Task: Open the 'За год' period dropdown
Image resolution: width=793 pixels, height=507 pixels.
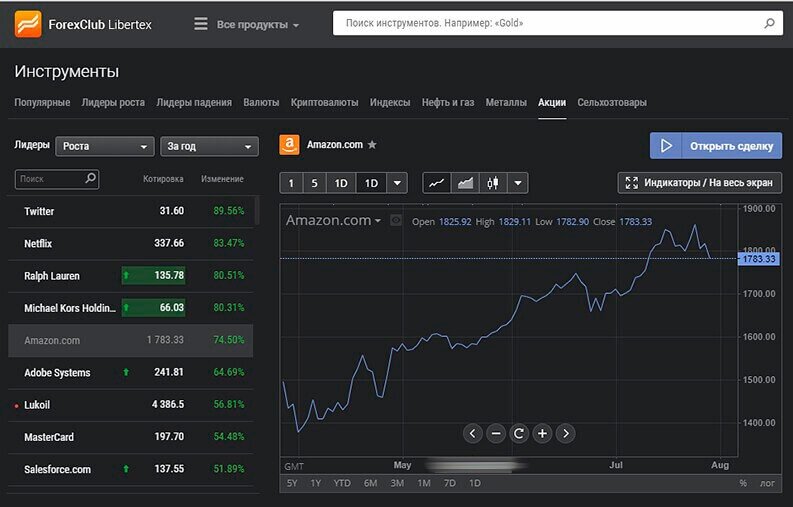Action: pyautogui.click(x=209, y=146)
